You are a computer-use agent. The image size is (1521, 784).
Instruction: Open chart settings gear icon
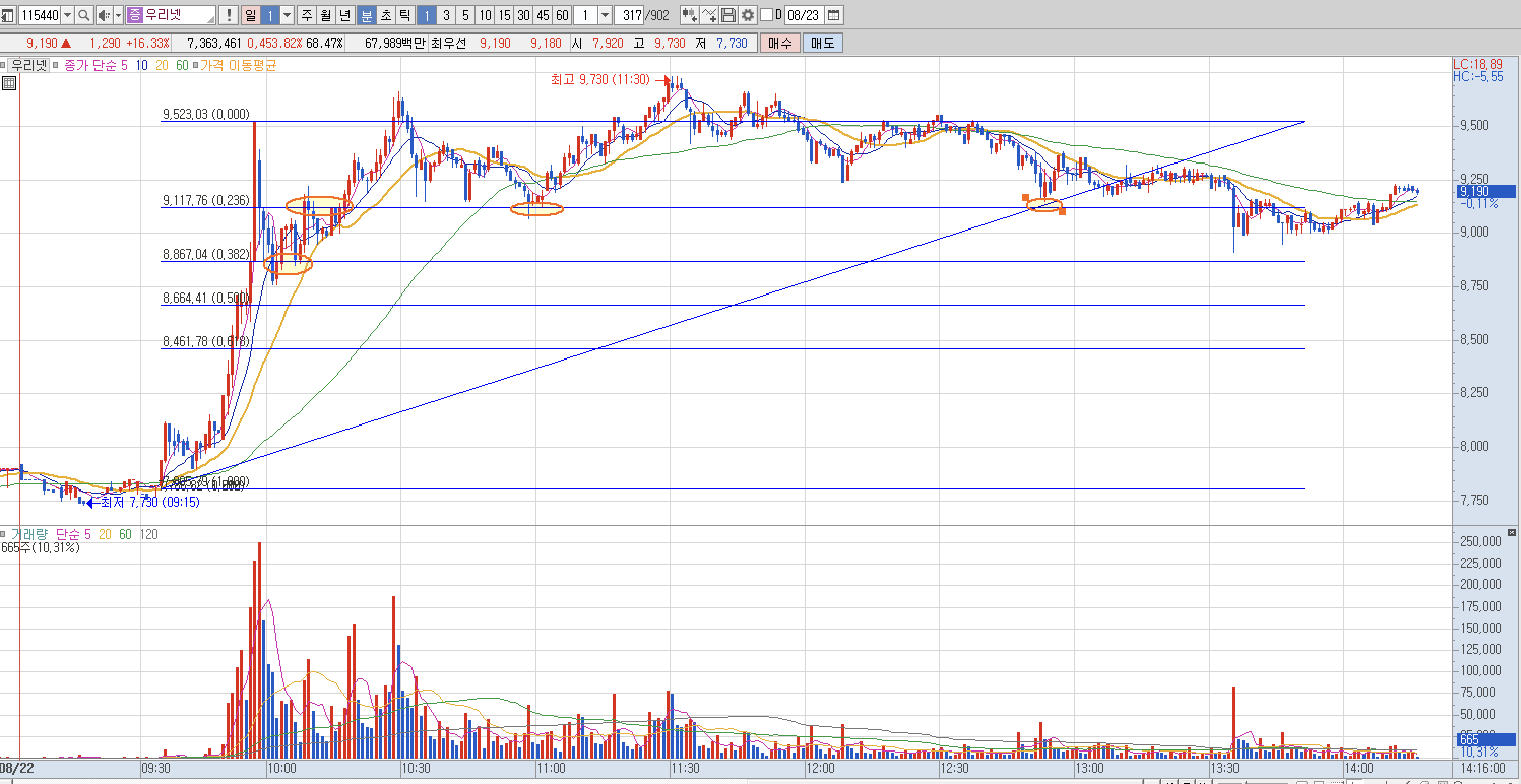(747, 15)
